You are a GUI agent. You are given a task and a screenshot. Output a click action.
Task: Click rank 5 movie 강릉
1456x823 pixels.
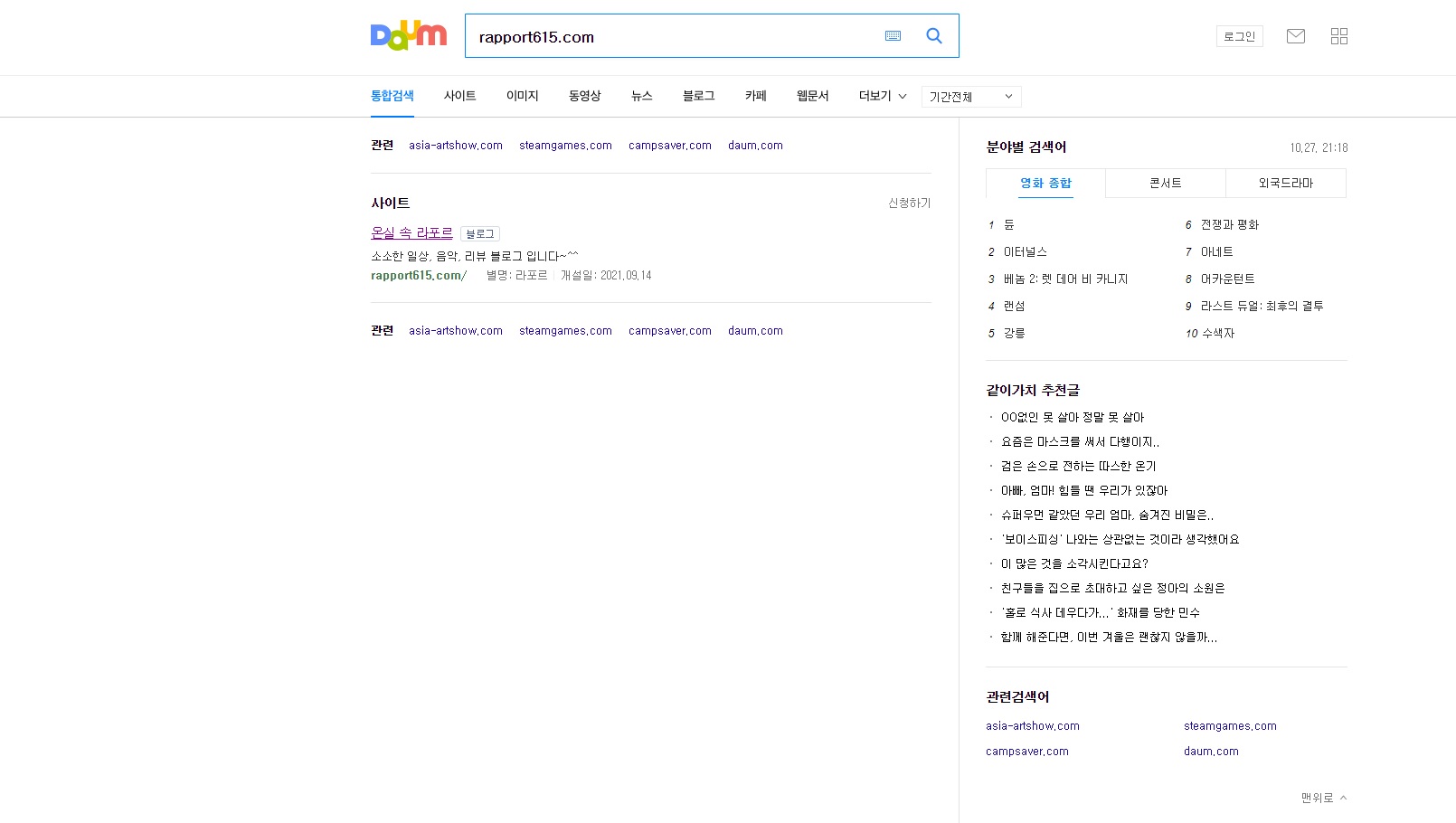tap(1015, 334)
